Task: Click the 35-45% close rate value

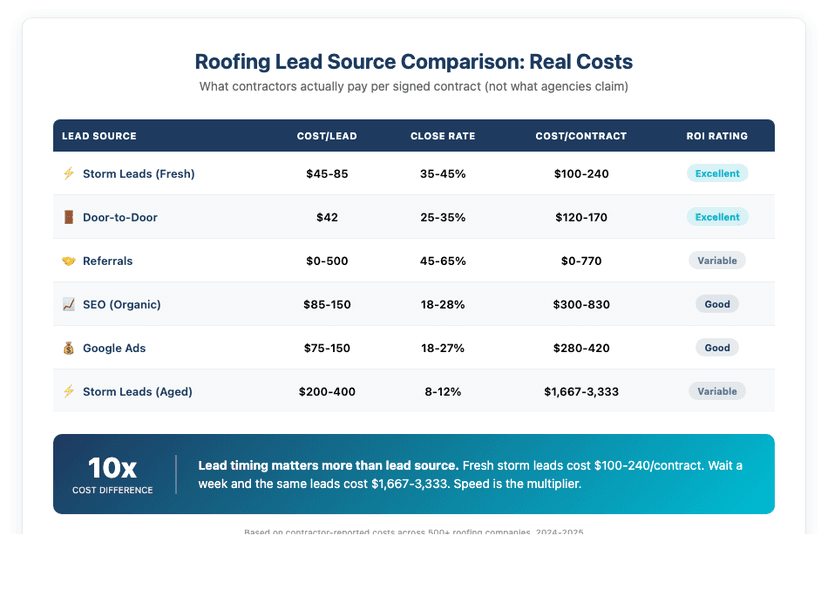Action: click(443, 174)
